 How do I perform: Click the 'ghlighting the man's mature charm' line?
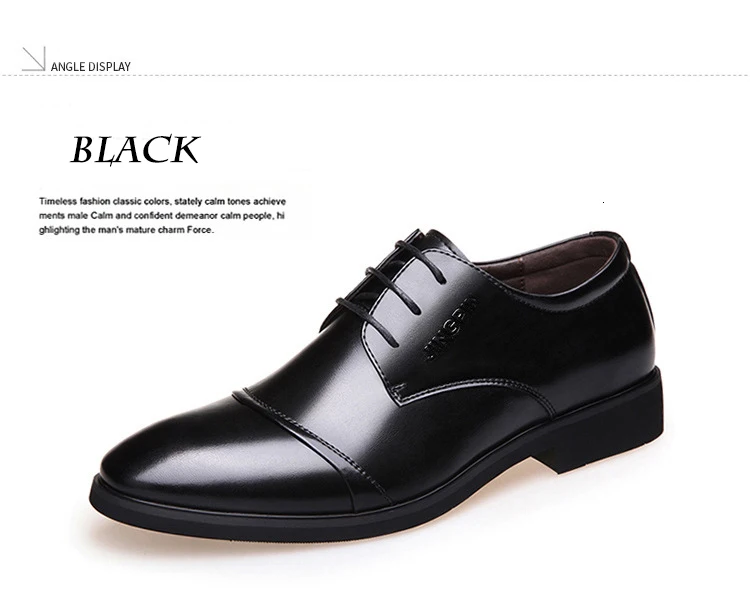(126, 230)
